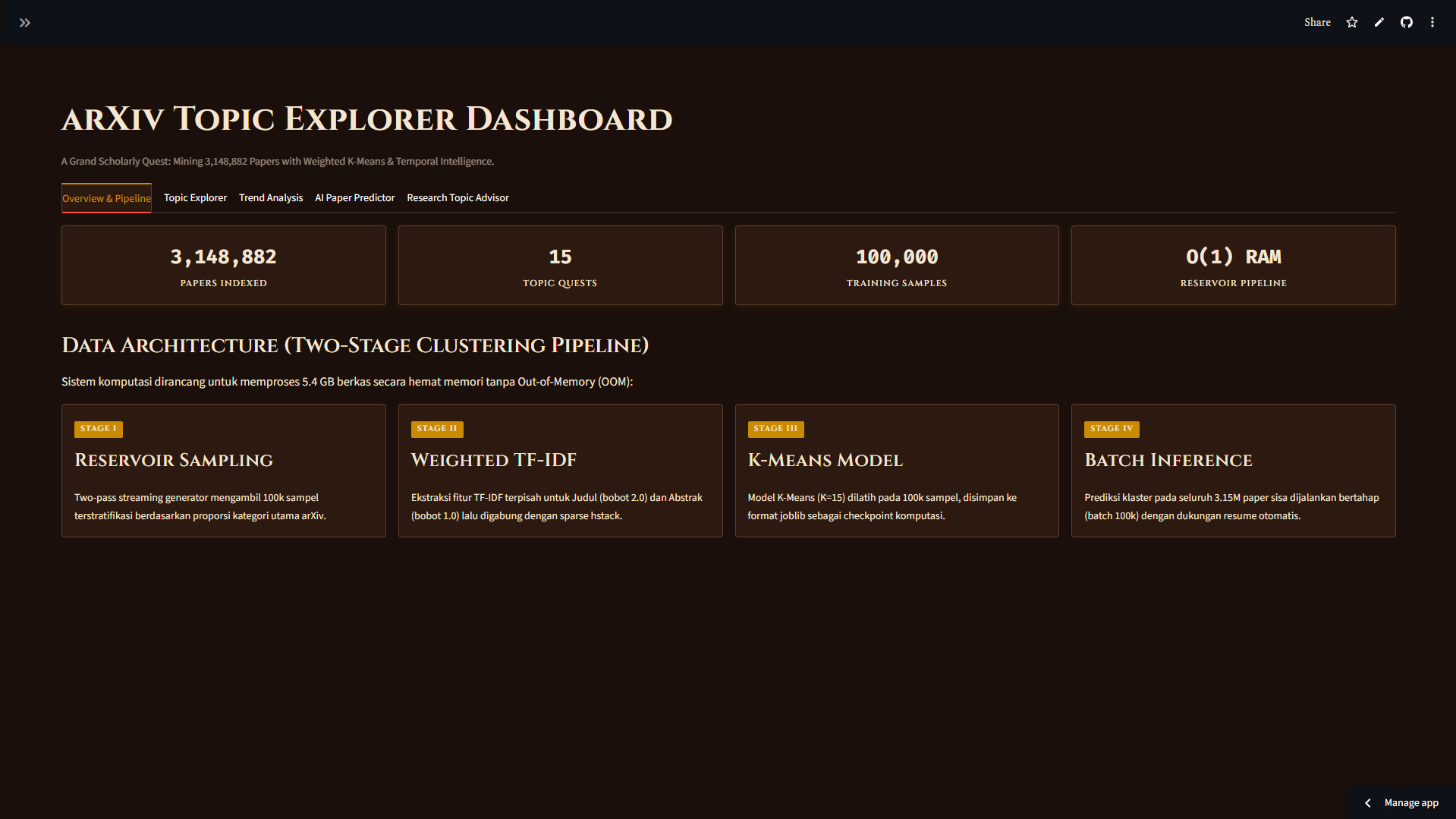
Task: Open the edit pencil icon
Action: click(1379, 23)
